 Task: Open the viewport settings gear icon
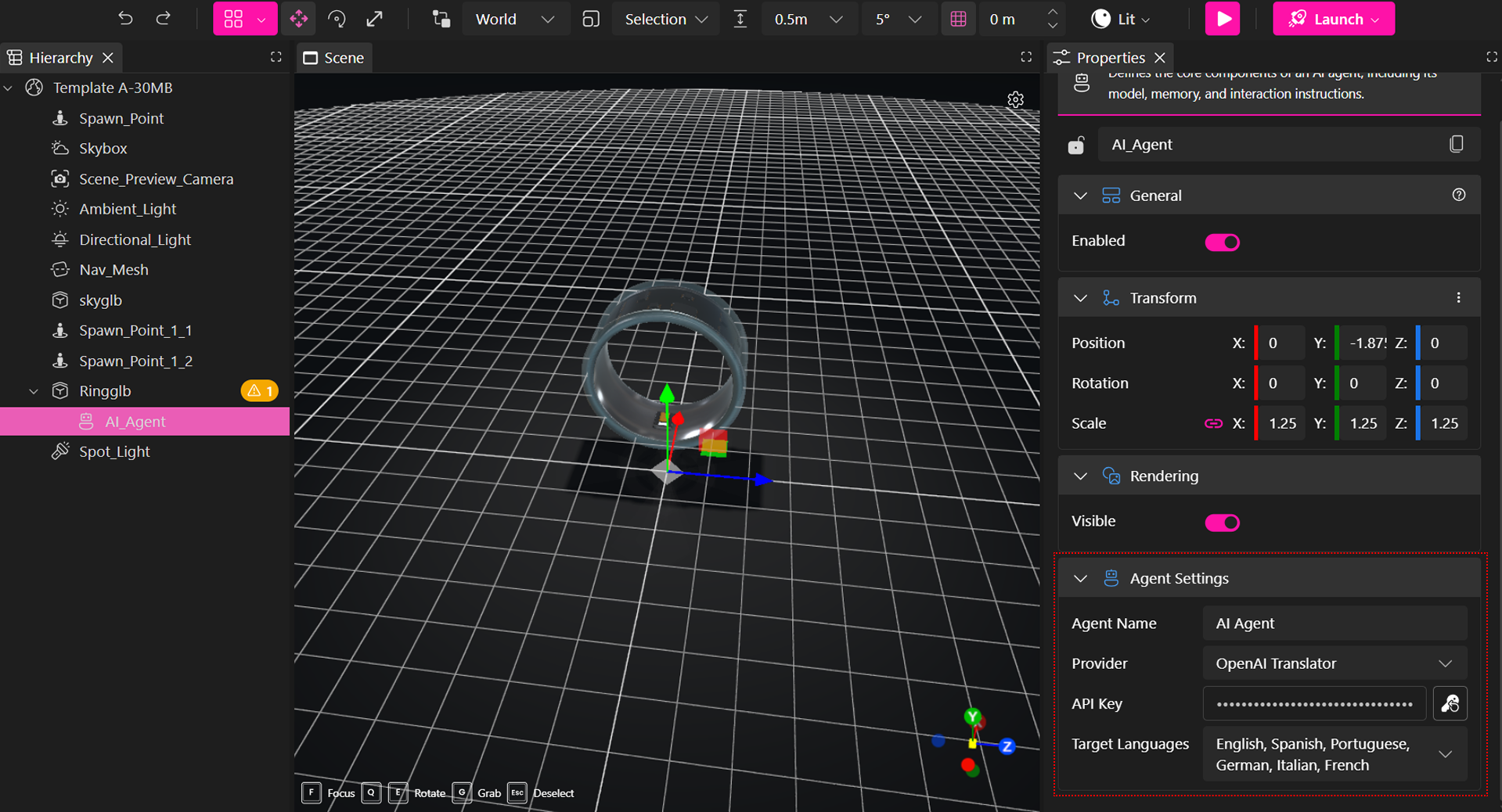coord(1015,100)
